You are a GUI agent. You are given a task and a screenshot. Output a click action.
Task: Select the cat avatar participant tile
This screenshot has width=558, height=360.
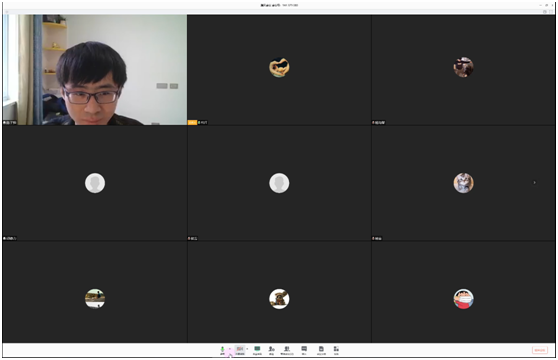click(x=463, y=183)
